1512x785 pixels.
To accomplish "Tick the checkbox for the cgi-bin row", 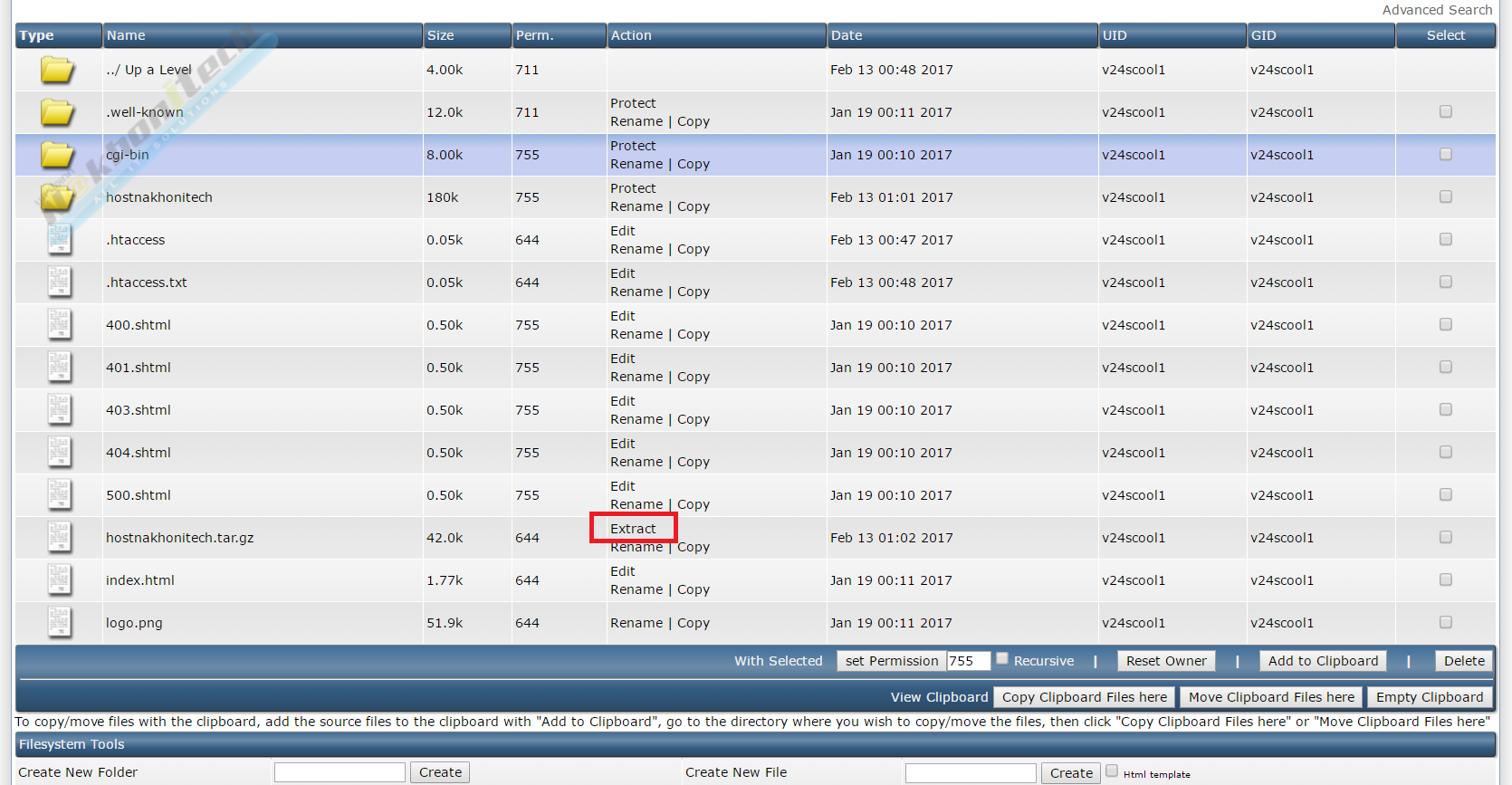I will [1445, 154].
